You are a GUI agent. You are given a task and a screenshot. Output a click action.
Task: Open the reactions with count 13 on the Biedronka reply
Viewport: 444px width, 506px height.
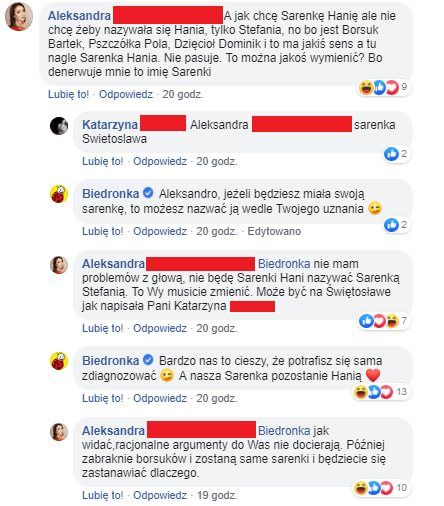click(x=381, y=391)
